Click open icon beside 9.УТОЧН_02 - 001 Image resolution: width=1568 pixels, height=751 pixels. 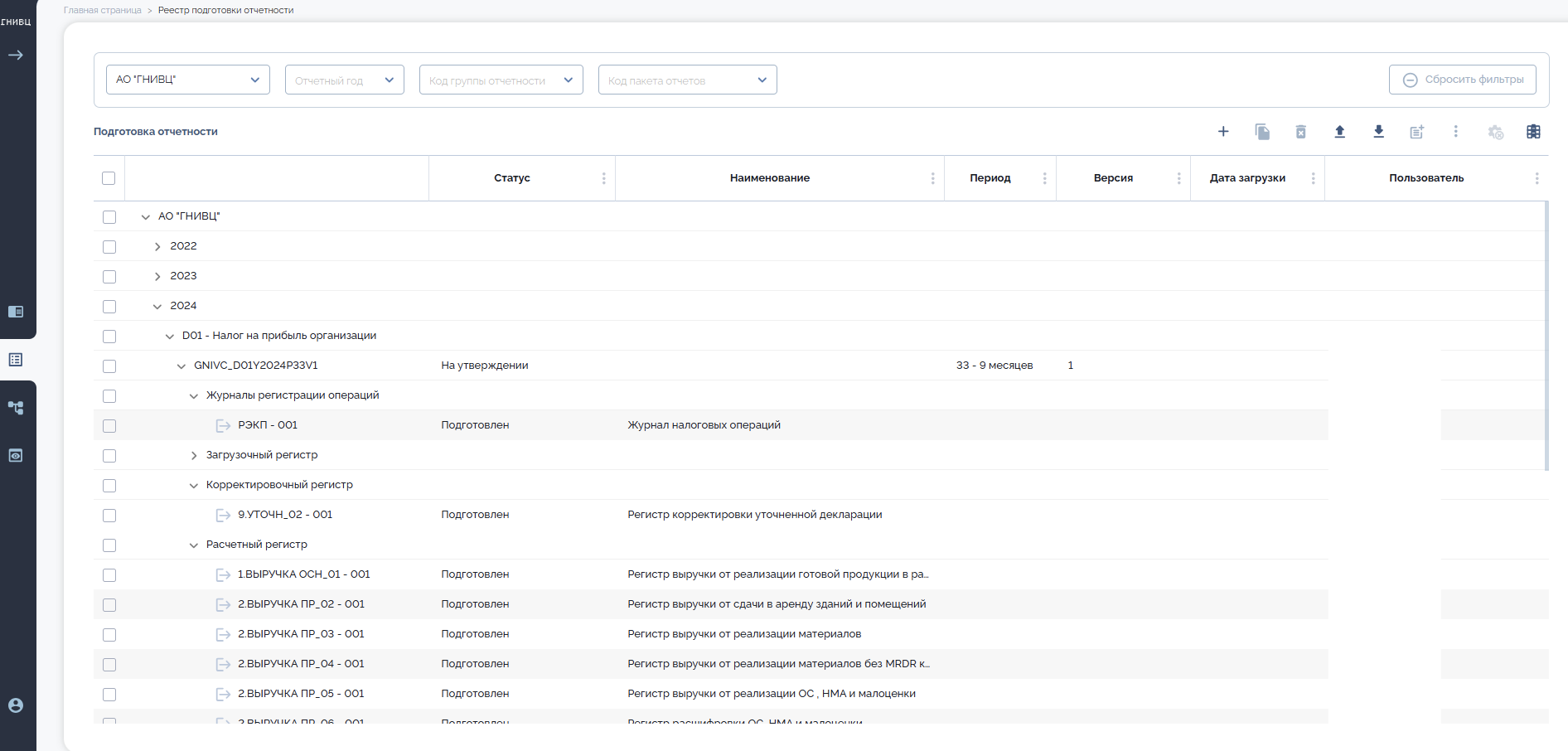click(x=223, y=515)
